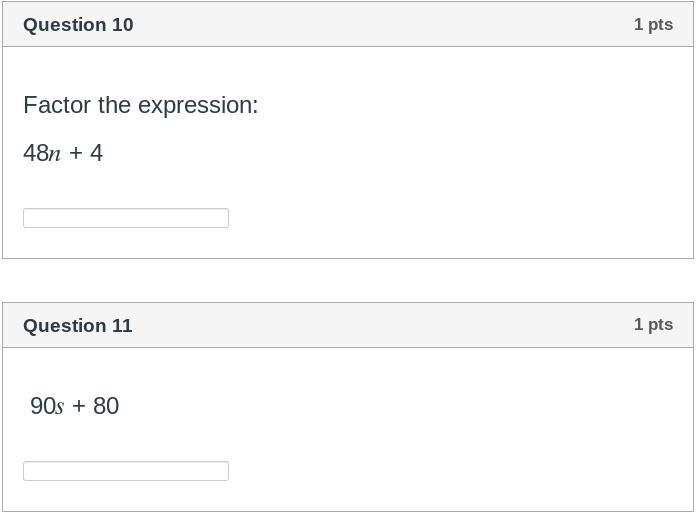
Task: Click the 'Factor the expression:' prompt text
Action: pyautogui.click(x=141, y=105)
